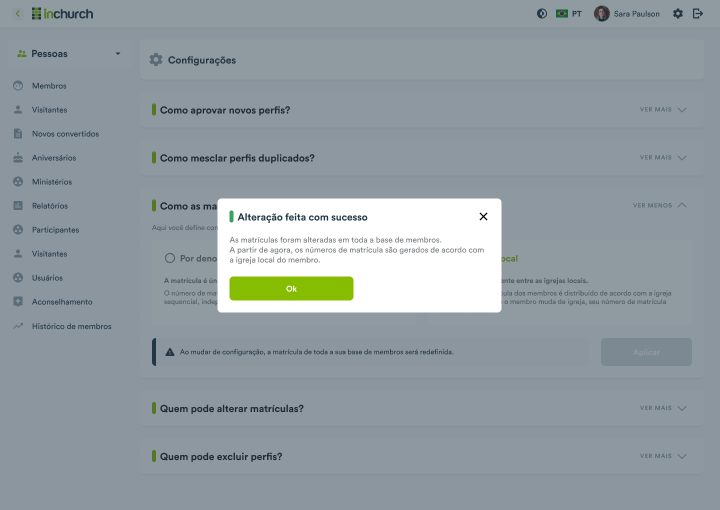This screenshot has width=720, height=510.
Task: Select the Por denominação radio button
Action: pyautogui.click(x=170, y=258)
